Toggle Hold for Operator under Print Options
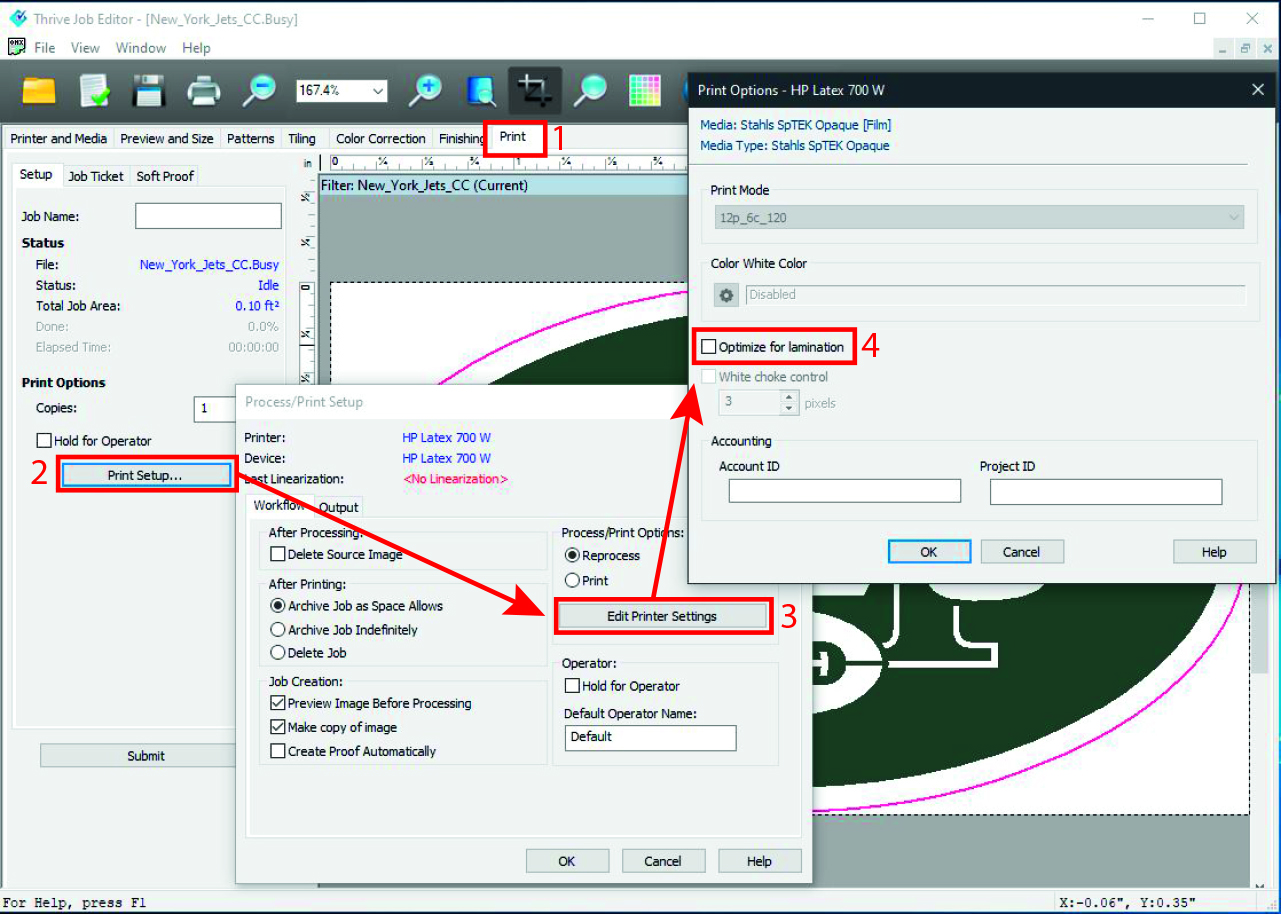 (x=44, y=441)
